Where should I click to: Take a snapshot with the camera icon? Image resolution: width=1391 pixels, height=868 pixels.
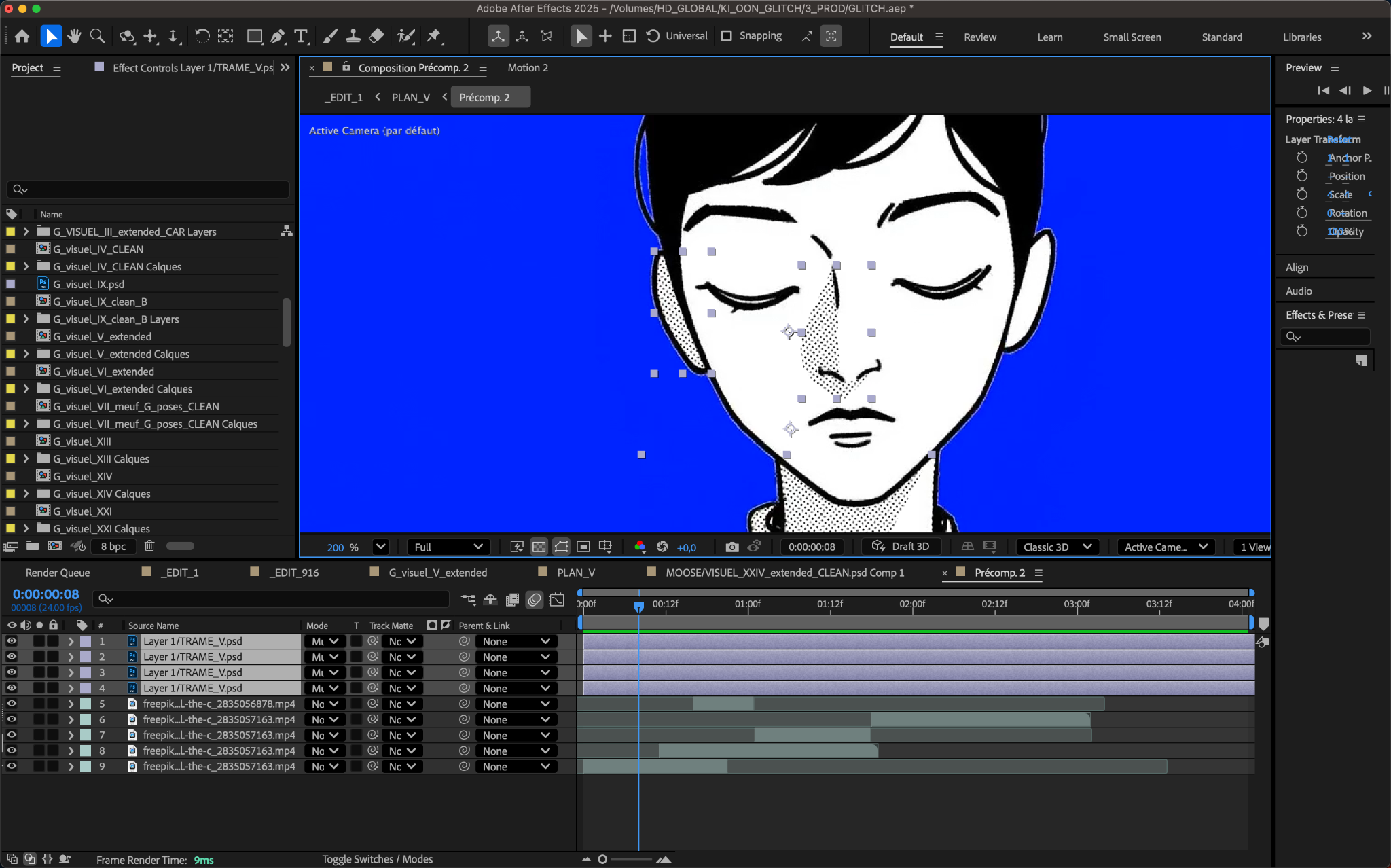tap(731, 547)
